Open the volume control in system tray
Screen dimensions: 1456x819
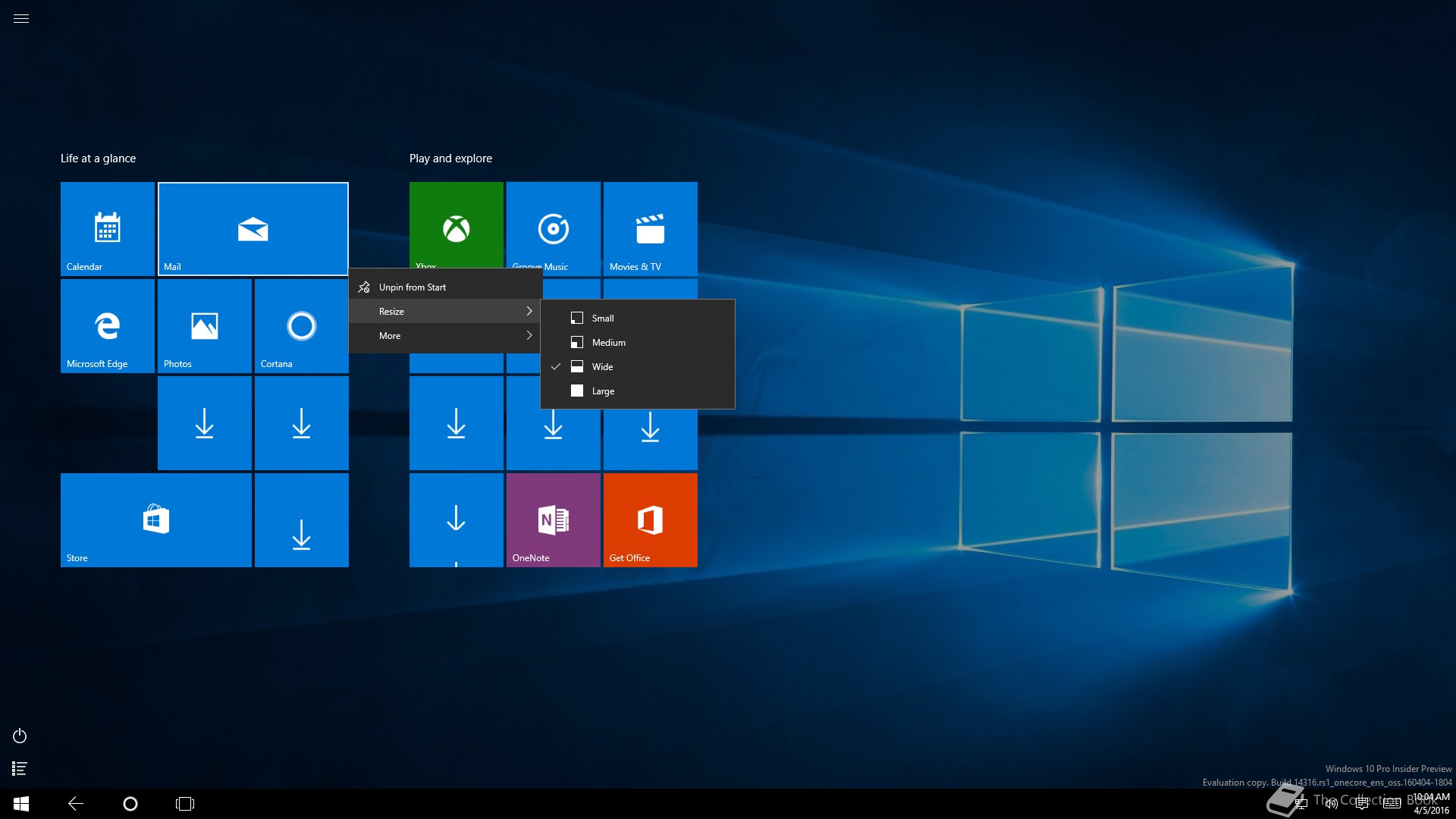point(1332,804)
